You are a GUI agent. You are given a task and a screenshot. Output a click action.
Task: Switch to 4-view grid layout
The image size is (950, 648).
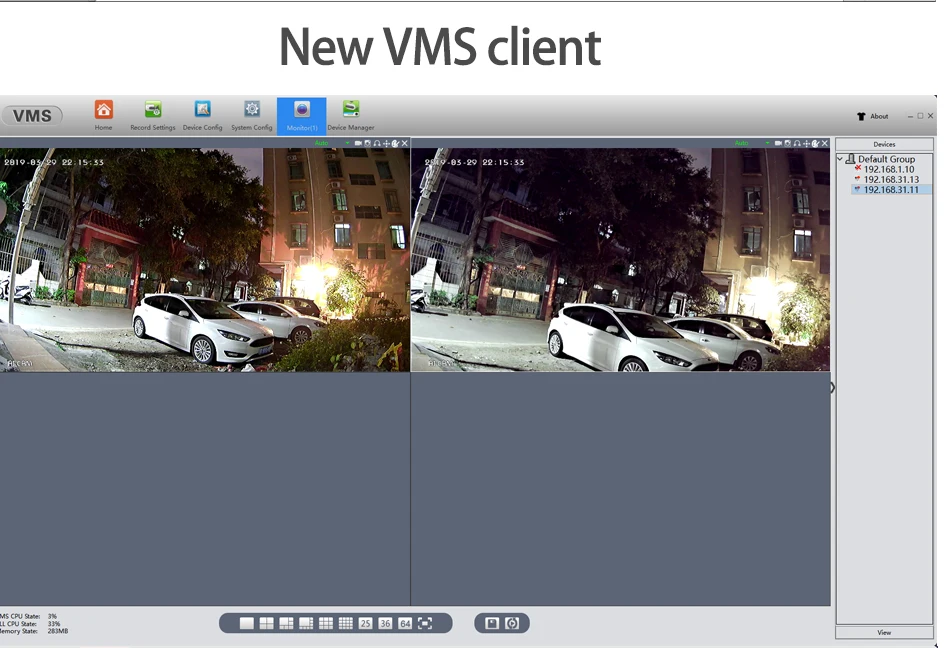(x=267, y=623)
